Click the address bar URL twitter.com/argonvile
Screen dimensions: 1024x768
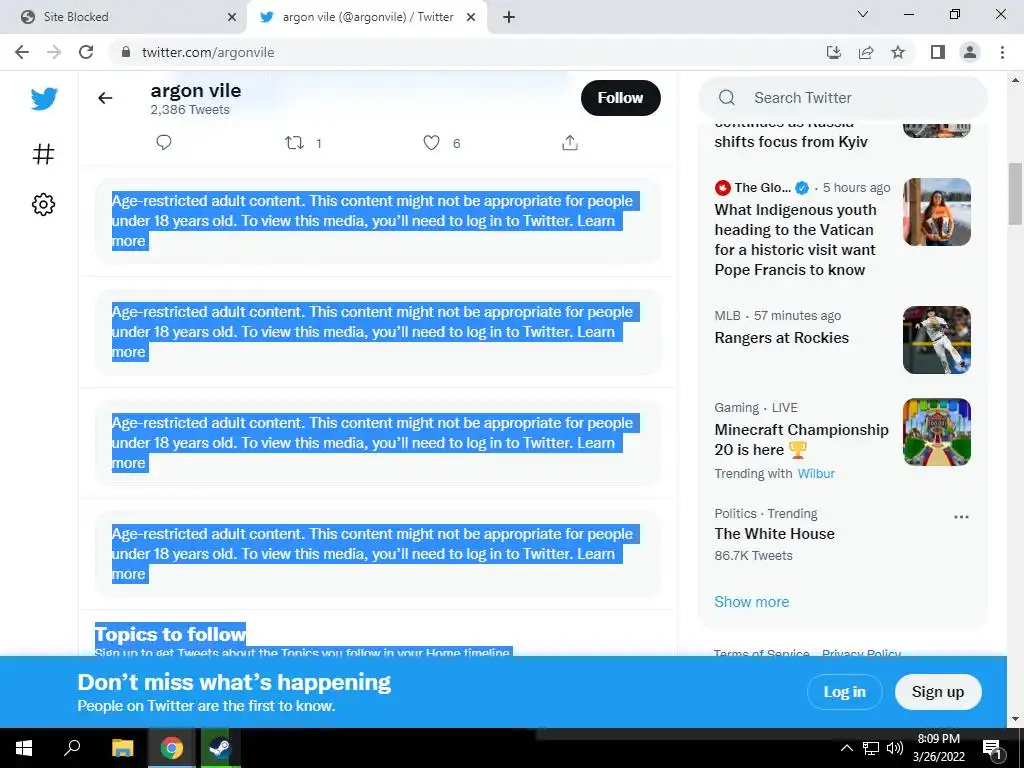(x=208, y=52)
